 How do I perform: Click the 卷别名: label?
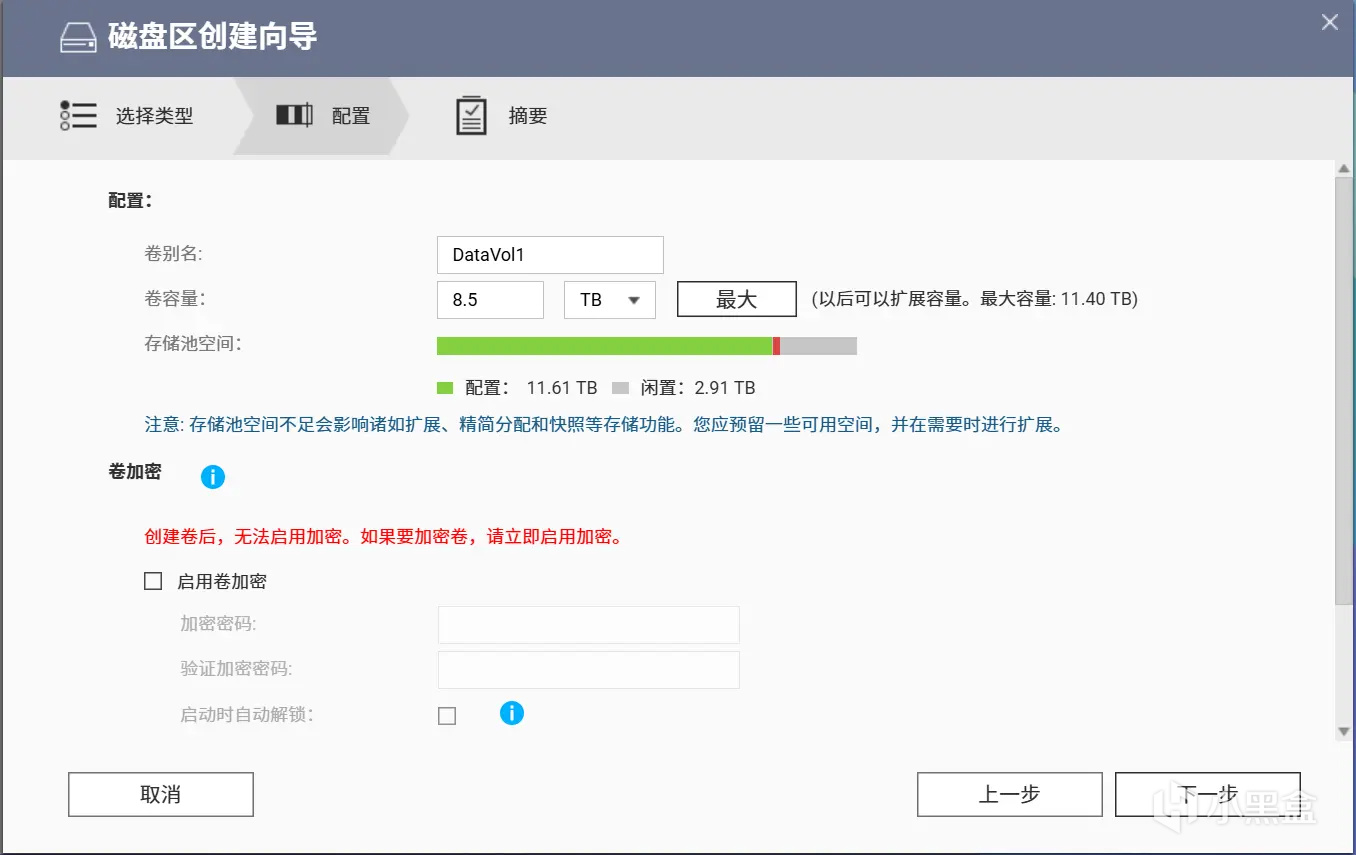pos(174,254)
